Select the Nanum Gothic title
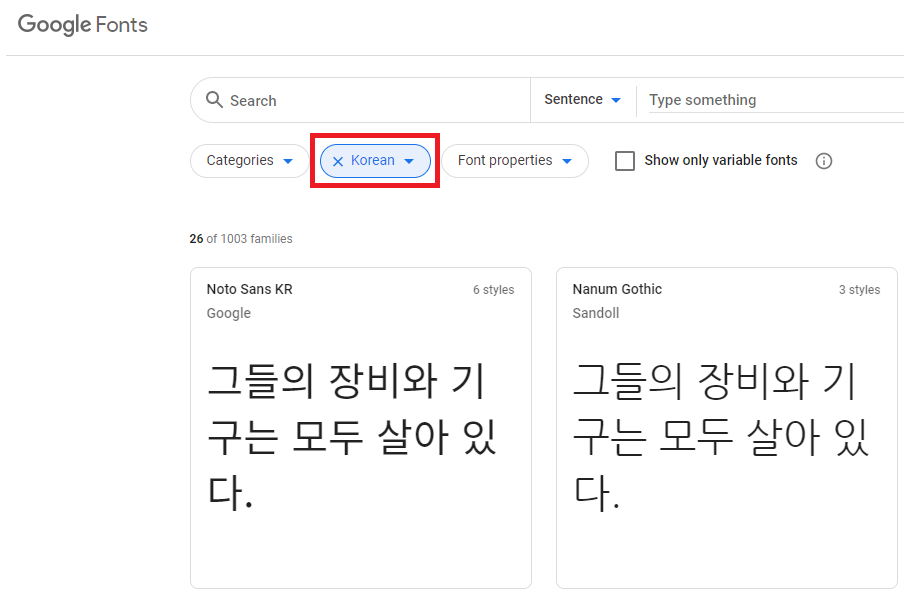The width and height of the screenshot is (904, 595). [x=617, y=289]
